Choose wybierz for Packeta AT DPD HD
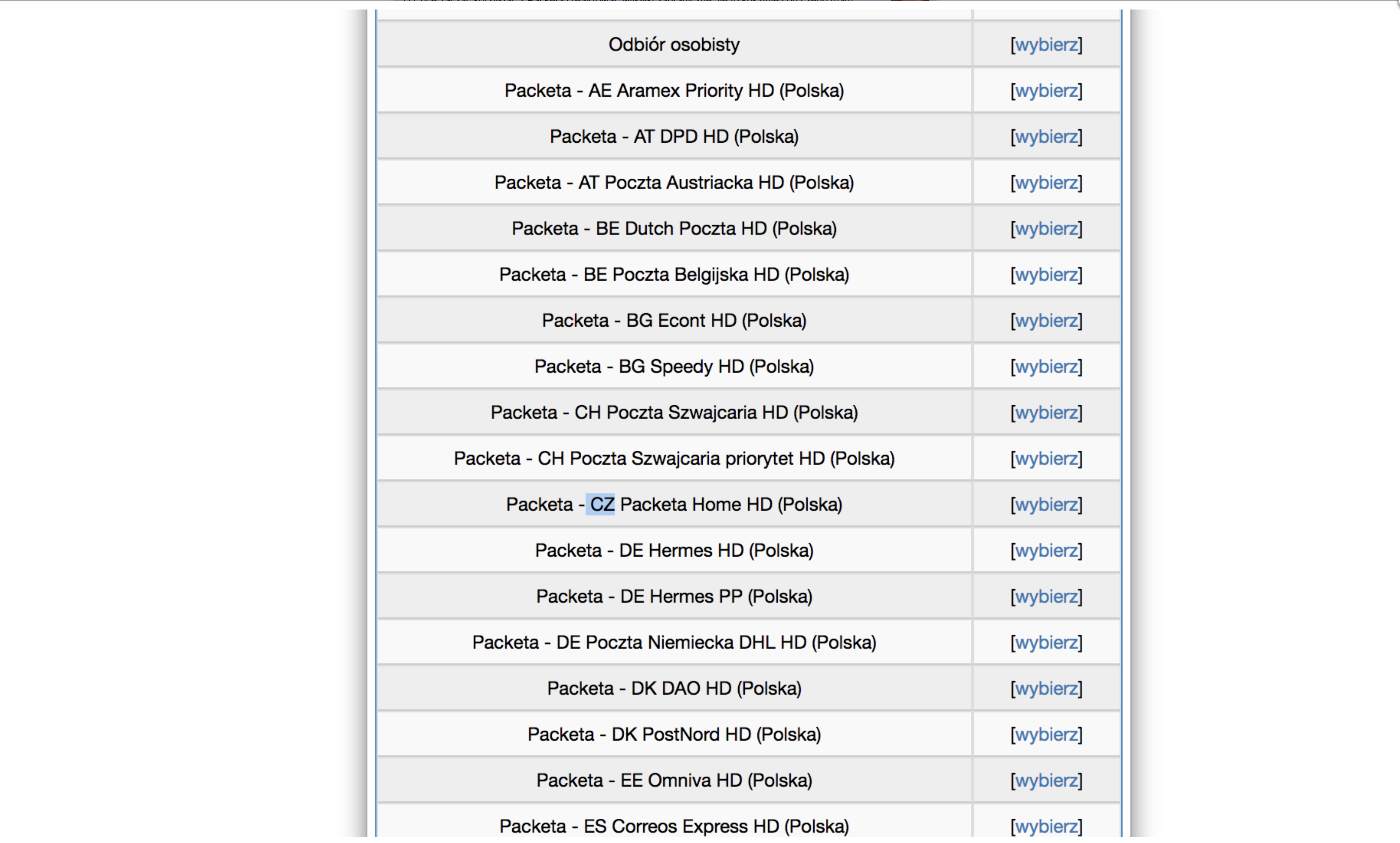Viewport: 1400px width, 843px height. [1046, 137]
